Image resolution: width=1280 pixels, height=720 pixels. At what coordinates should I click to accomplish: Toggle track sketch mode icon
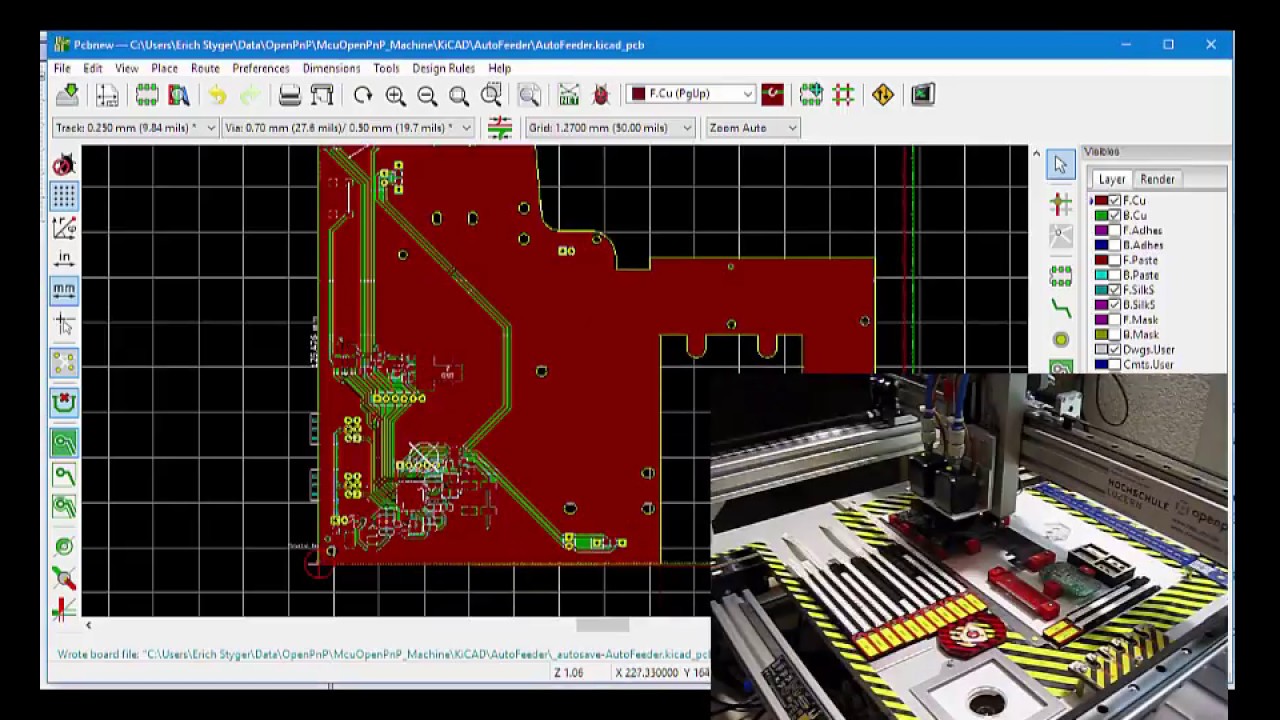coord(64,578)
